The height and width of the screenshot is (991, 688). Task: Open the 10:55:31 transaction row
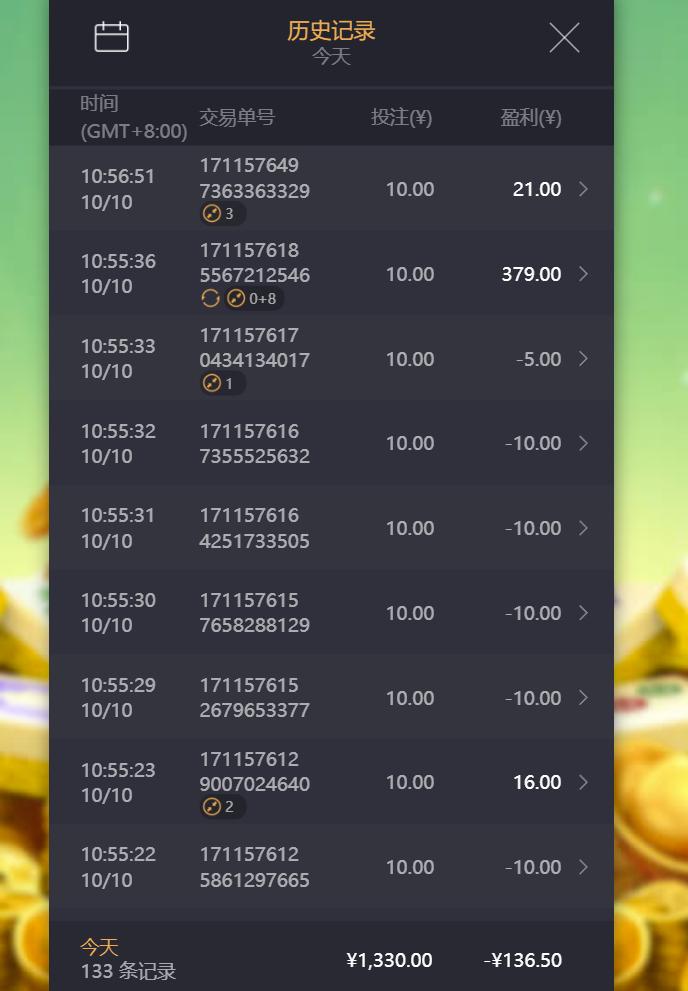(x=330, y=528)
